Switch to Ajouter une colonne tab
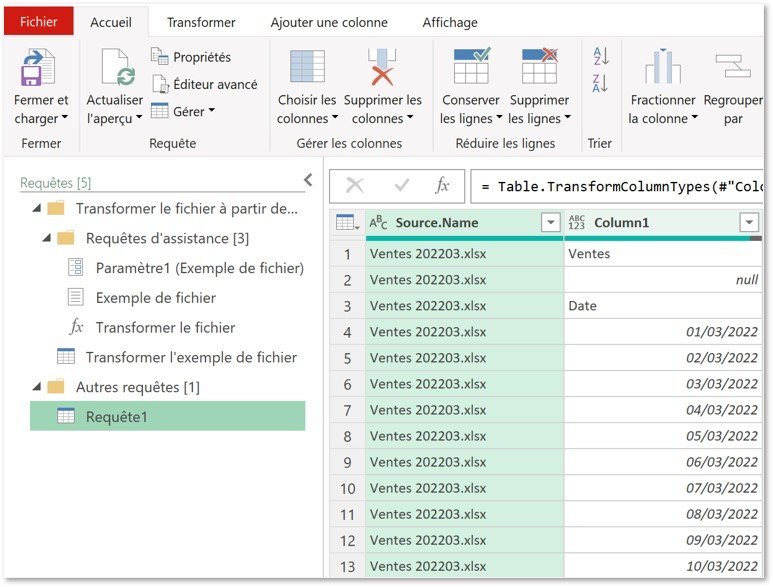This screenshot has width=773, height=587. [329, 22]
